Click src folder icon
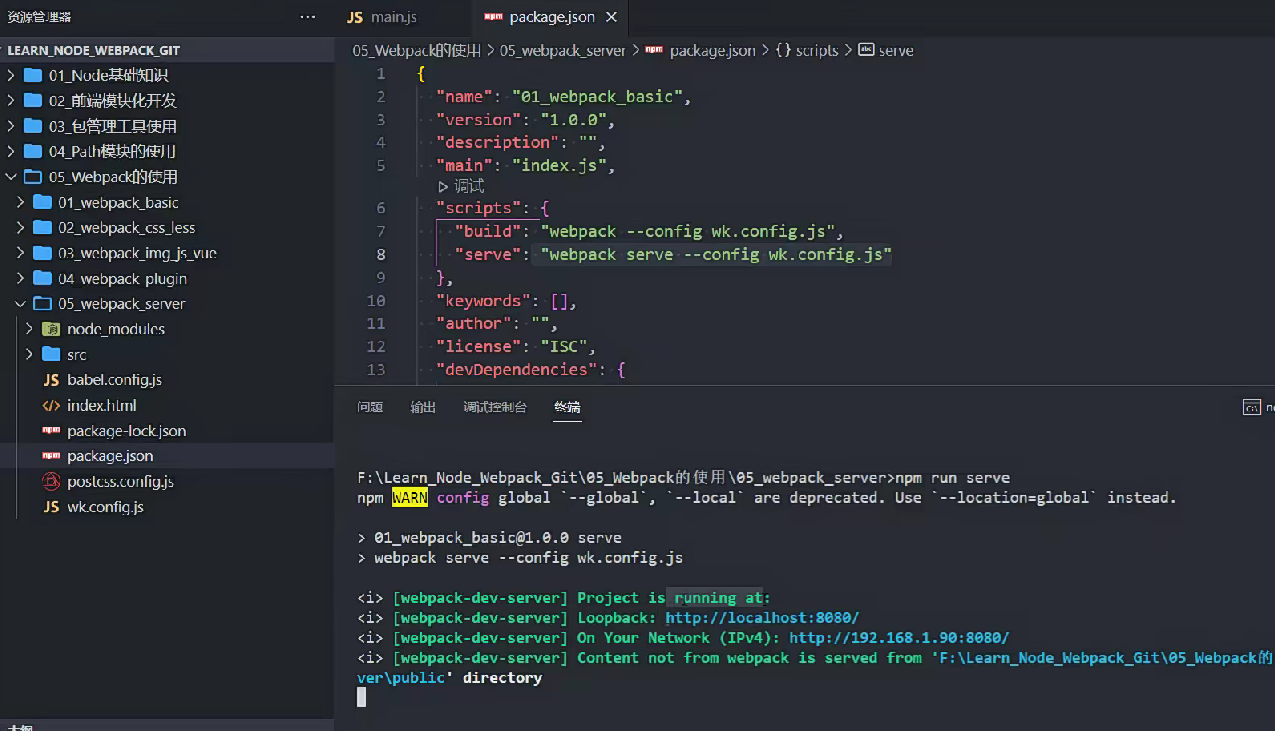The height and width of the screenshot is (731, 1275). click(51, 354)
